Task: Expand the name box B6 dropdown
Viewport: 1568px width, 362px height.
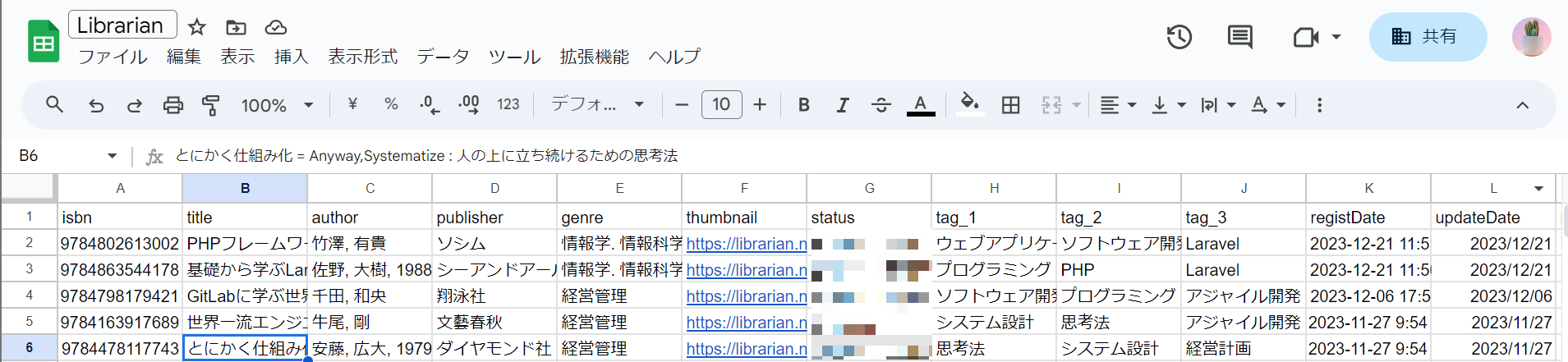Action: (x=113, y=156)
